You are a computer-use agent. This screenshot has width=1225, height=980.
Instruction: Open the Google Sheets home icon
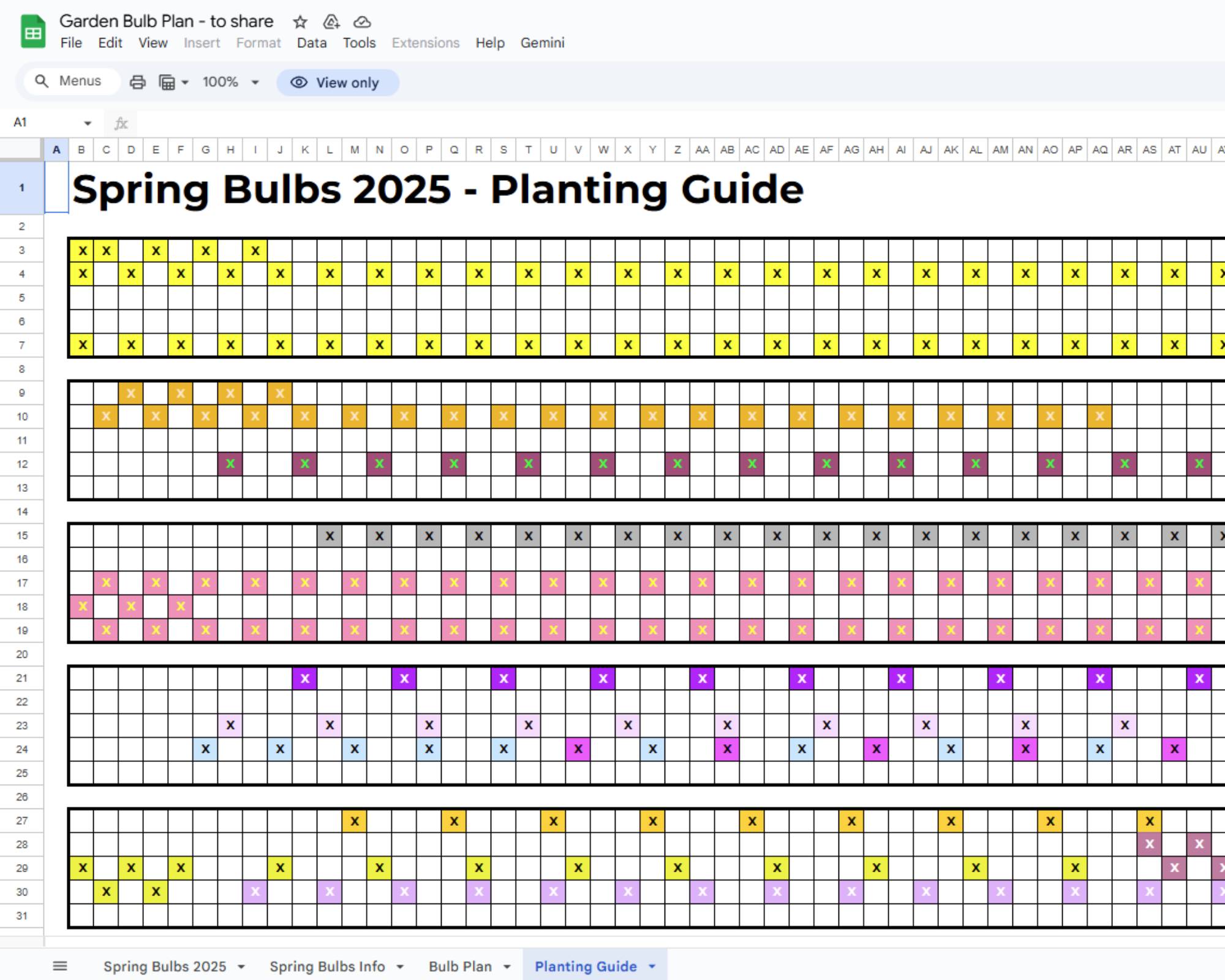(x=32, y=31)
